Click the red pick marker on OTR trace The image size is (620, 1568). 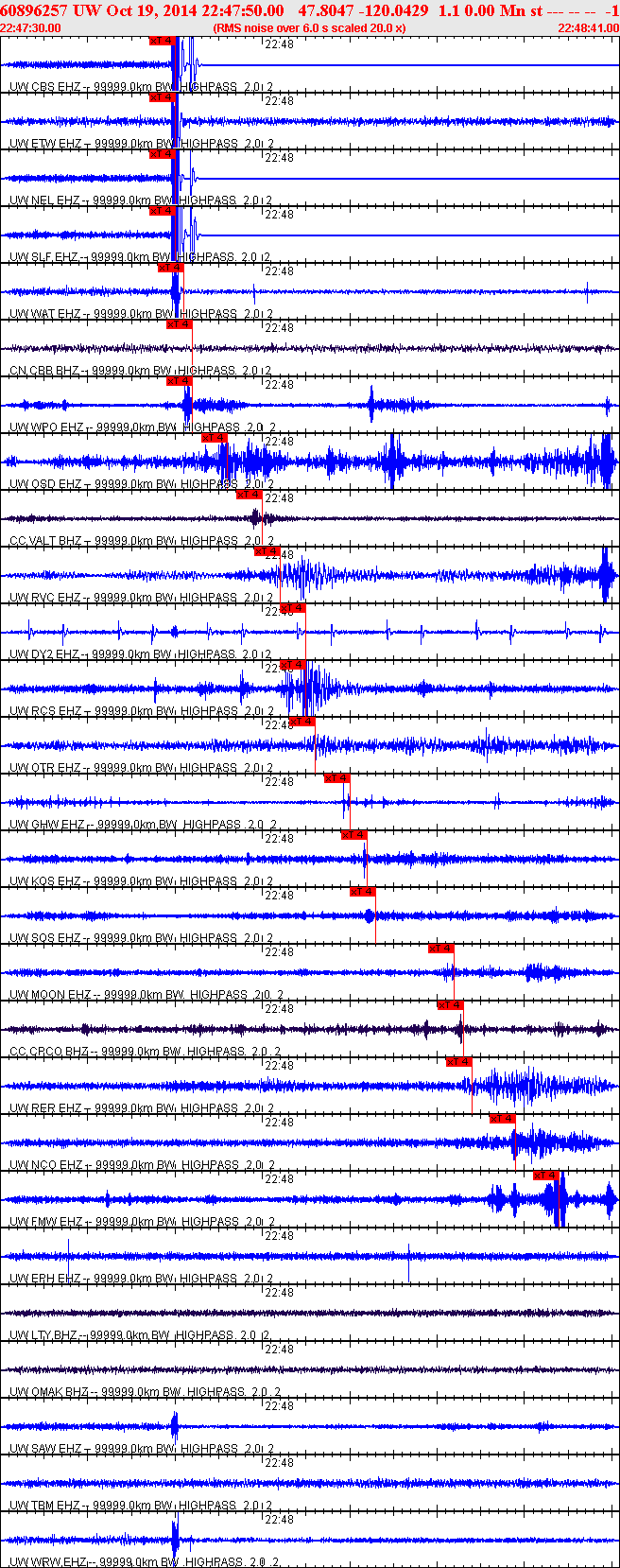coord(301,722)
